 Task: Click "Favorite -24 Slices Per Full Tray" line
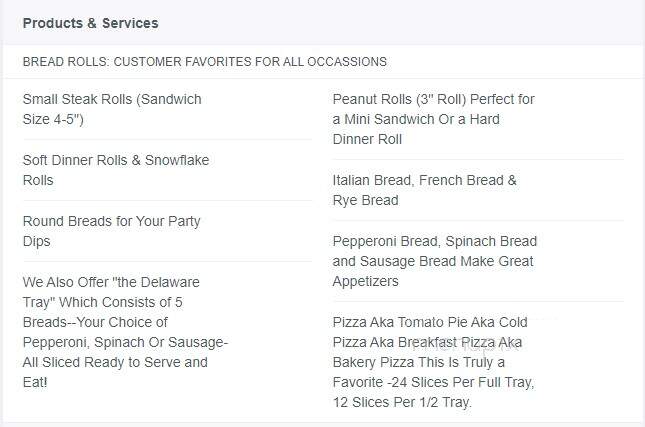click(433, 383)
